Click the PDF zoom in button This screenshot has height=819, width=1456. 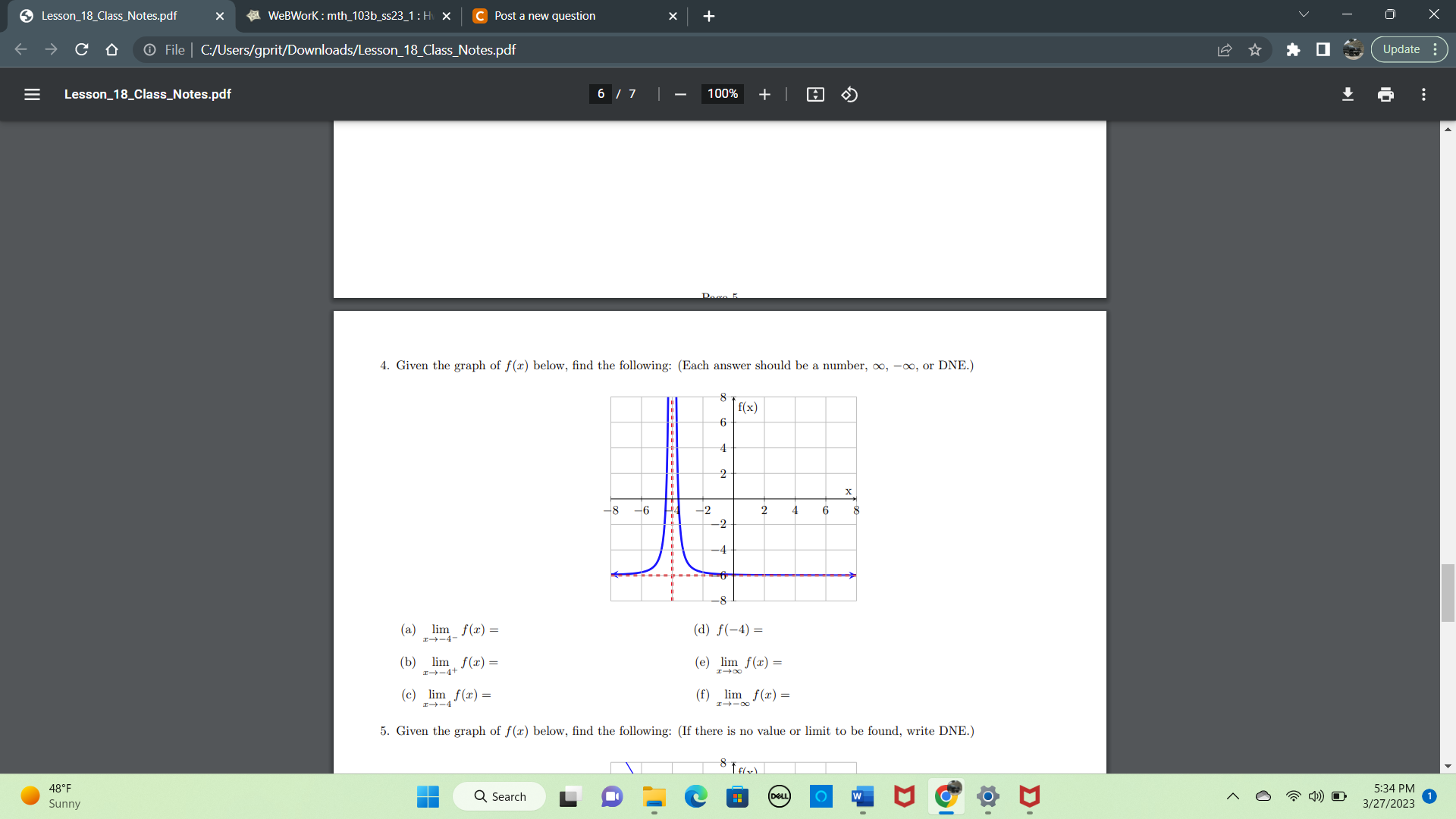[x=764, y=94]
